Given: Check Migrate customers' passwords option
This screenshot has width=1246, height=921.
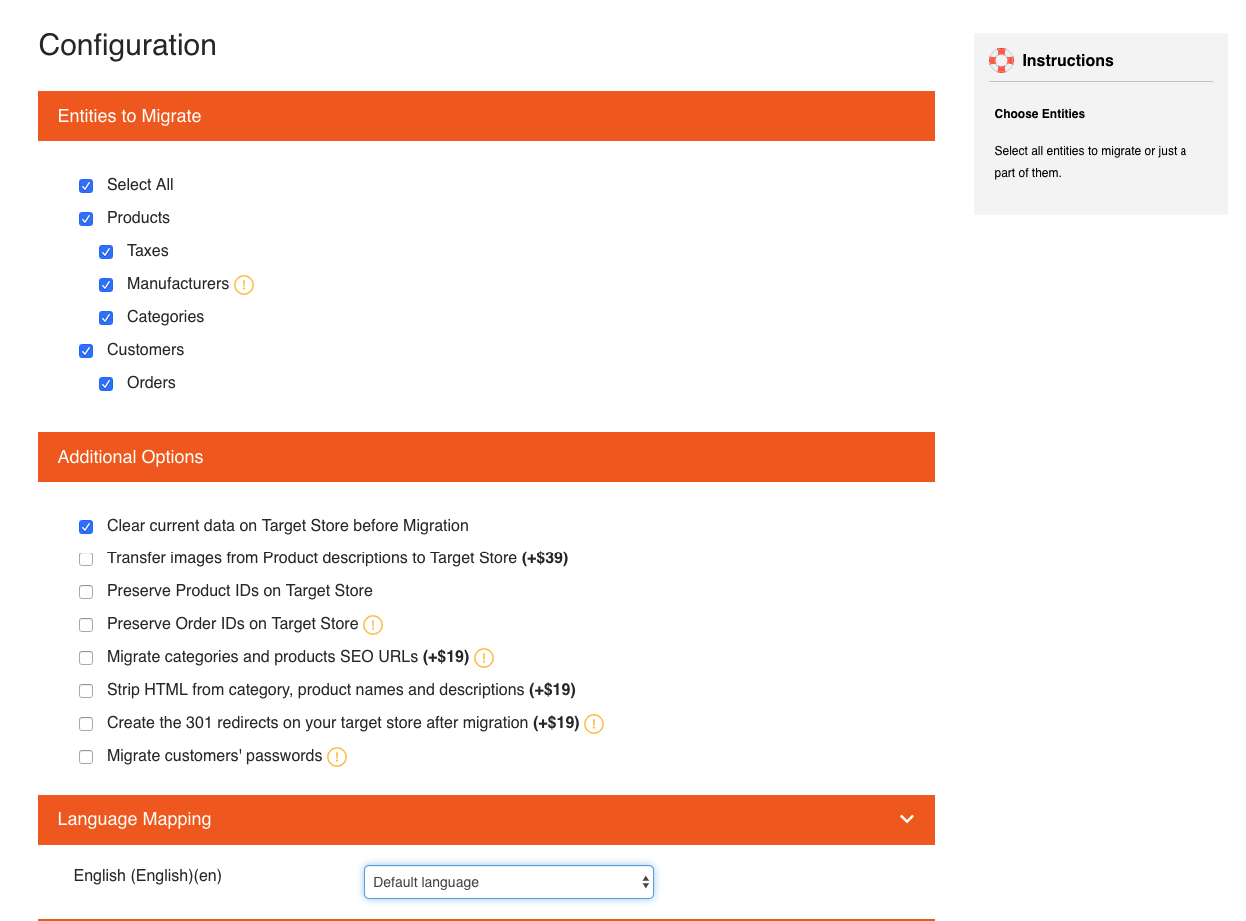Looking at the screenshot, I should pyautogui.click(x=86, y=757).
